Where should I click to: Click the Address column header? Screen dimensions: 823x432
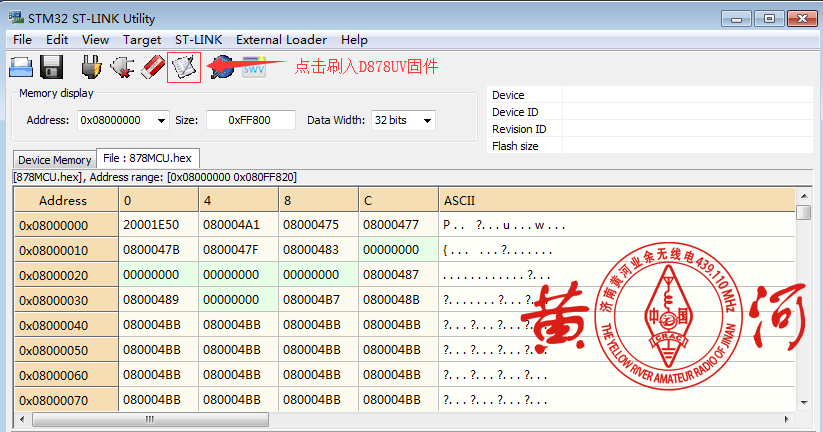click(66, 201)
